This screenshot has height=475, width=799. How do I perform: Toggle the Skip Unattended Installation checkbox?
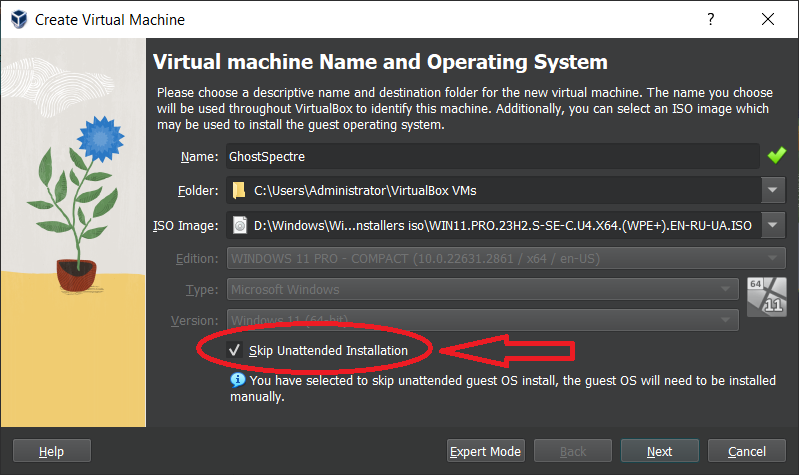pos(234,350)
